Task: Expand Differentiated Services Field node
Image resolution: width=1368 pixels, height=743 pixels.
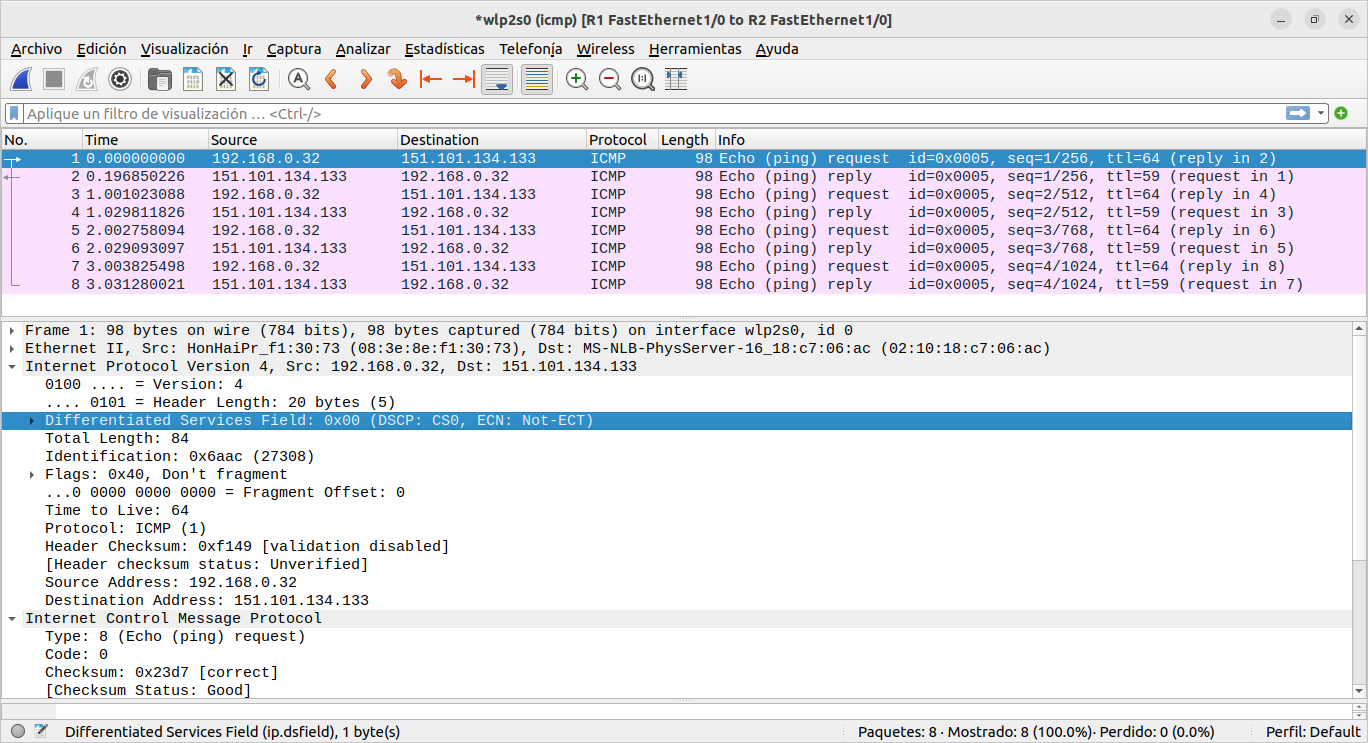Action: coord(32,420)
